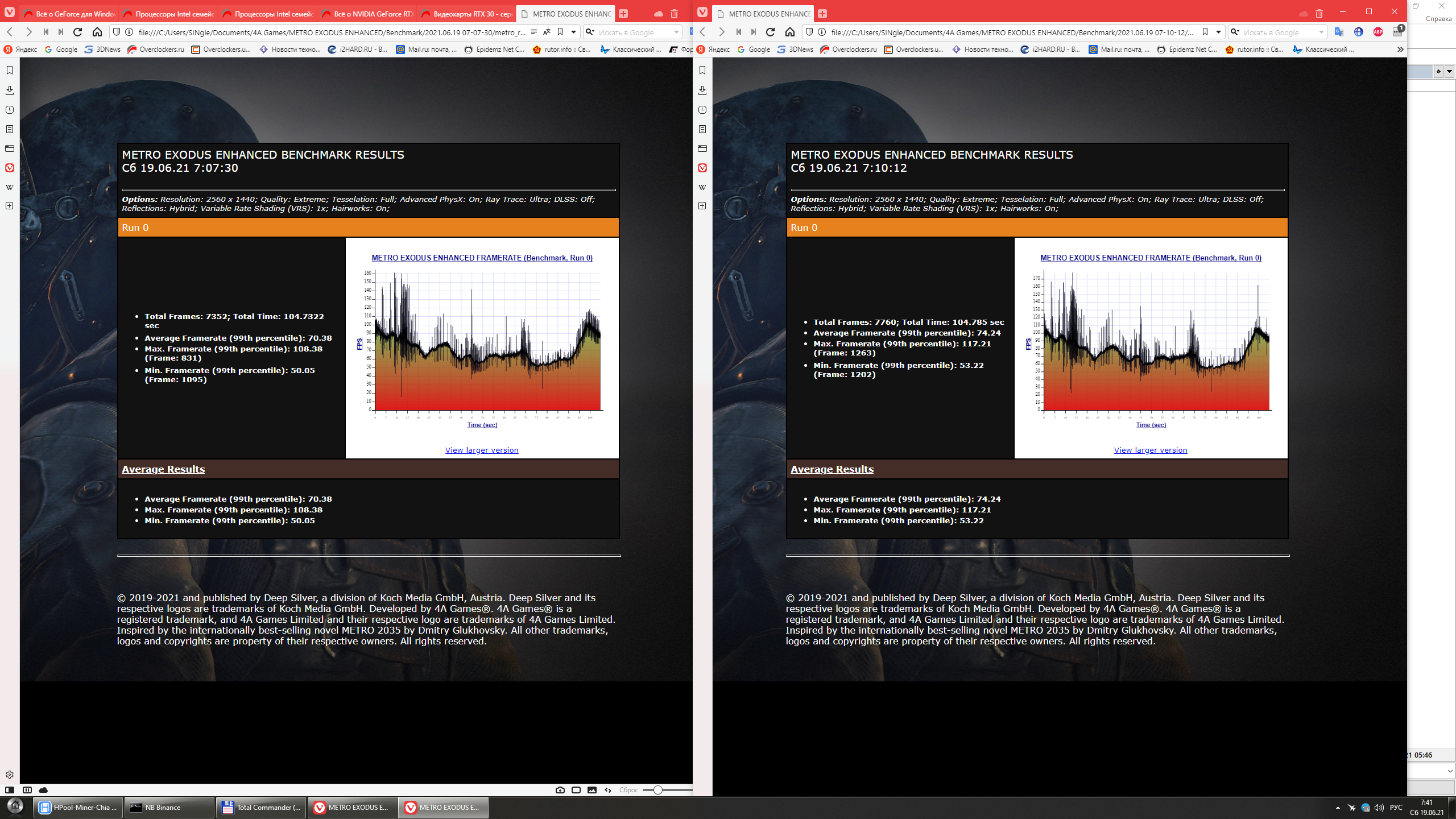Viewport: 1456px width, 819px height.
Task: Open the Overclockers.ru bookmark in right window
Action: 849,49
